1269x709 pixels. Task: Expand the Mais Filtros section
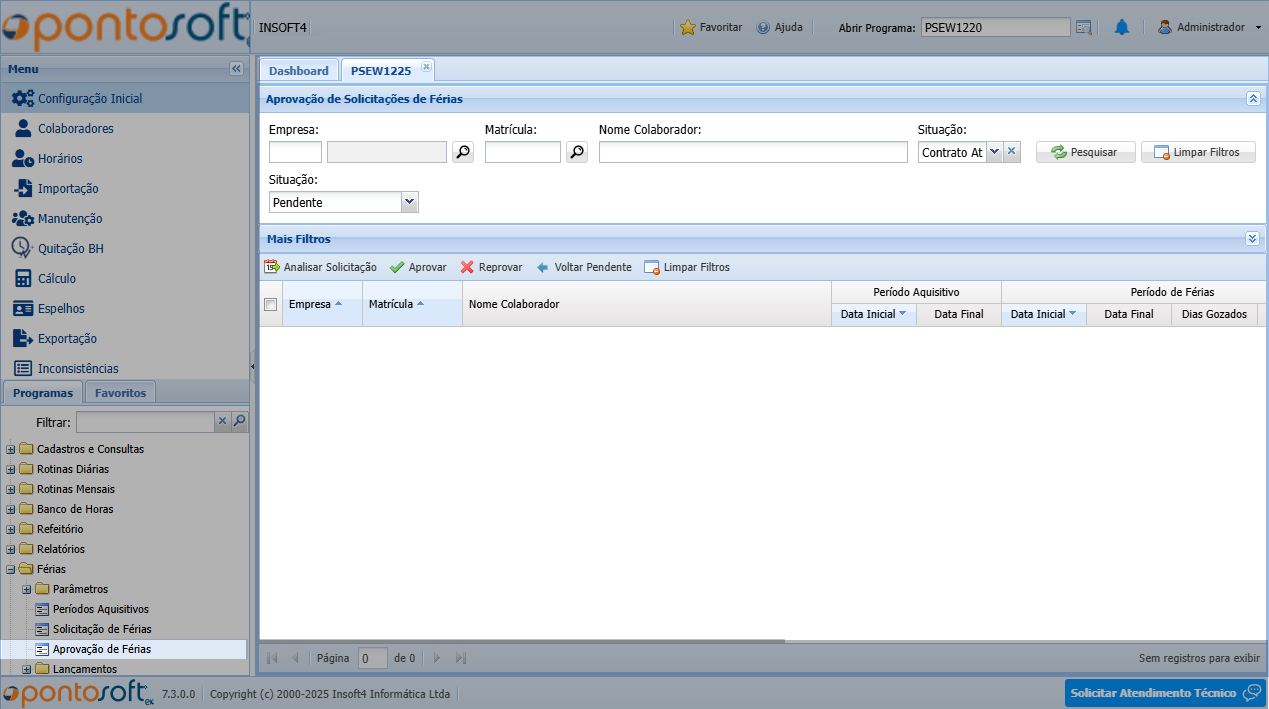1252,239
